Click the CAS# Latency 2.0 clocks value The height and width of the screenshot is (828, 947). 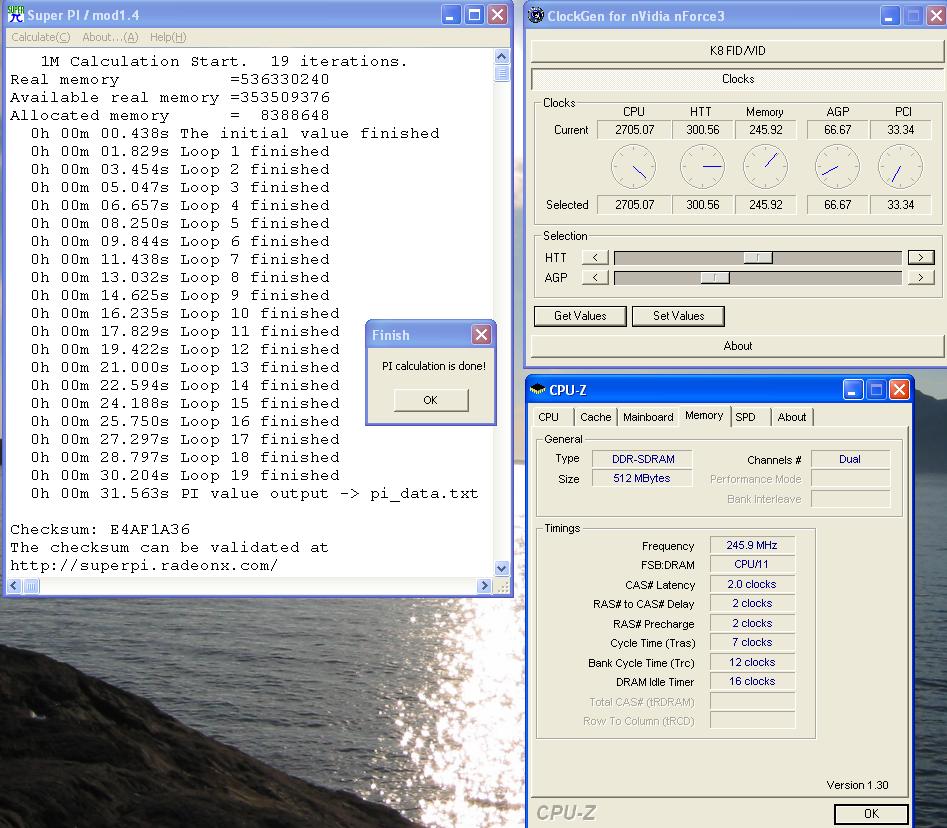752,584
